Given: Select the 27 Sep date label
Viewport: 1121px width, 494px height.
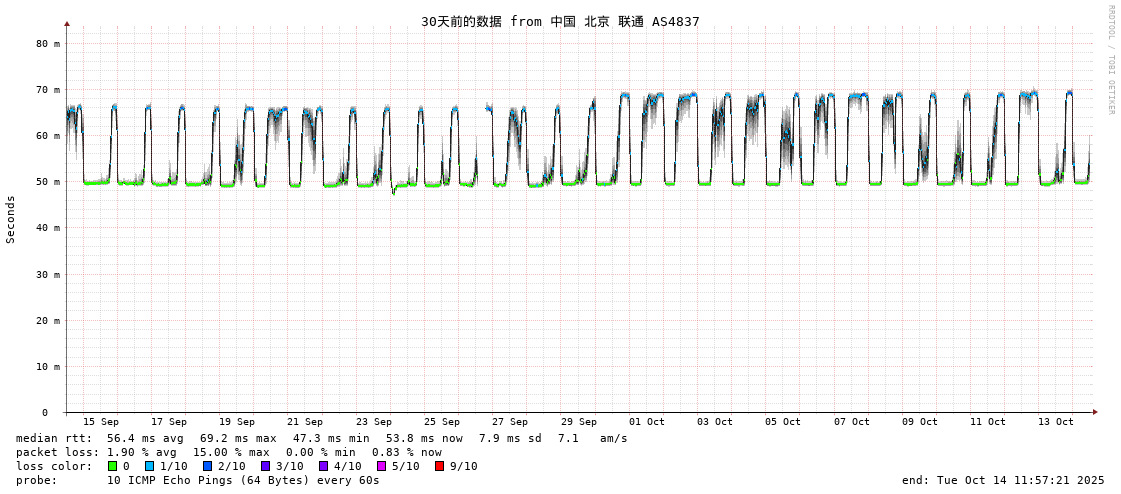Looking at the screenshot, I should coord(510,422).
